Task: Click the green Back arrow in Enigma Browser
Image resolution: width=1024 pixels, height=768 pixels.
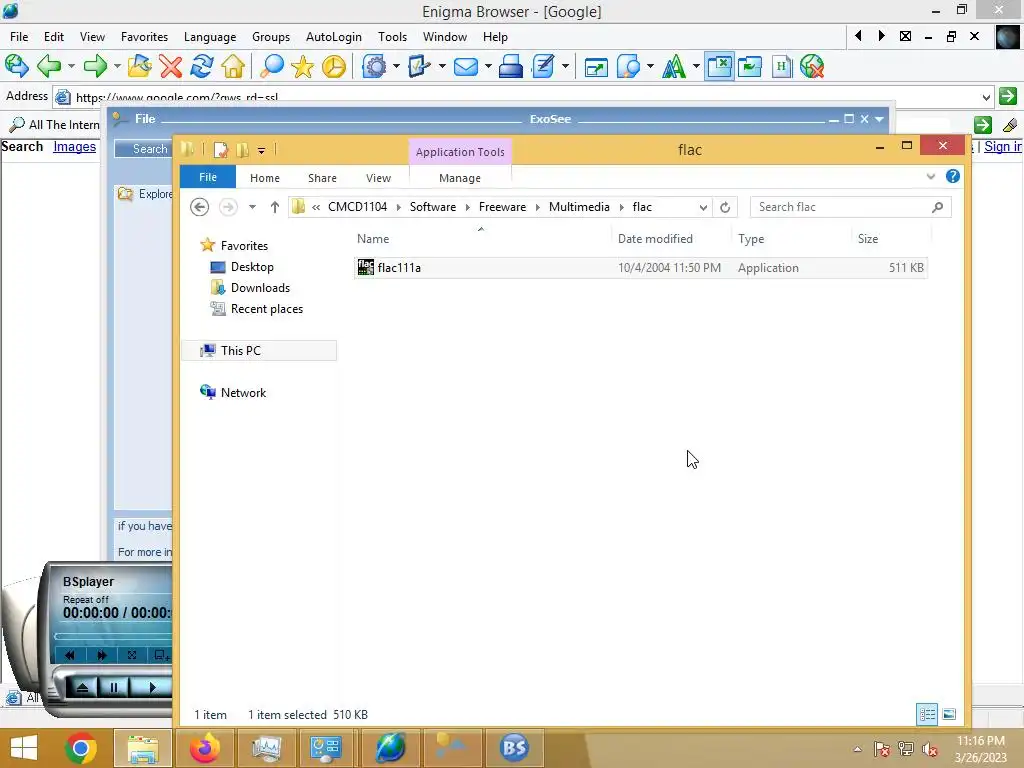Action: click(49, 66)
